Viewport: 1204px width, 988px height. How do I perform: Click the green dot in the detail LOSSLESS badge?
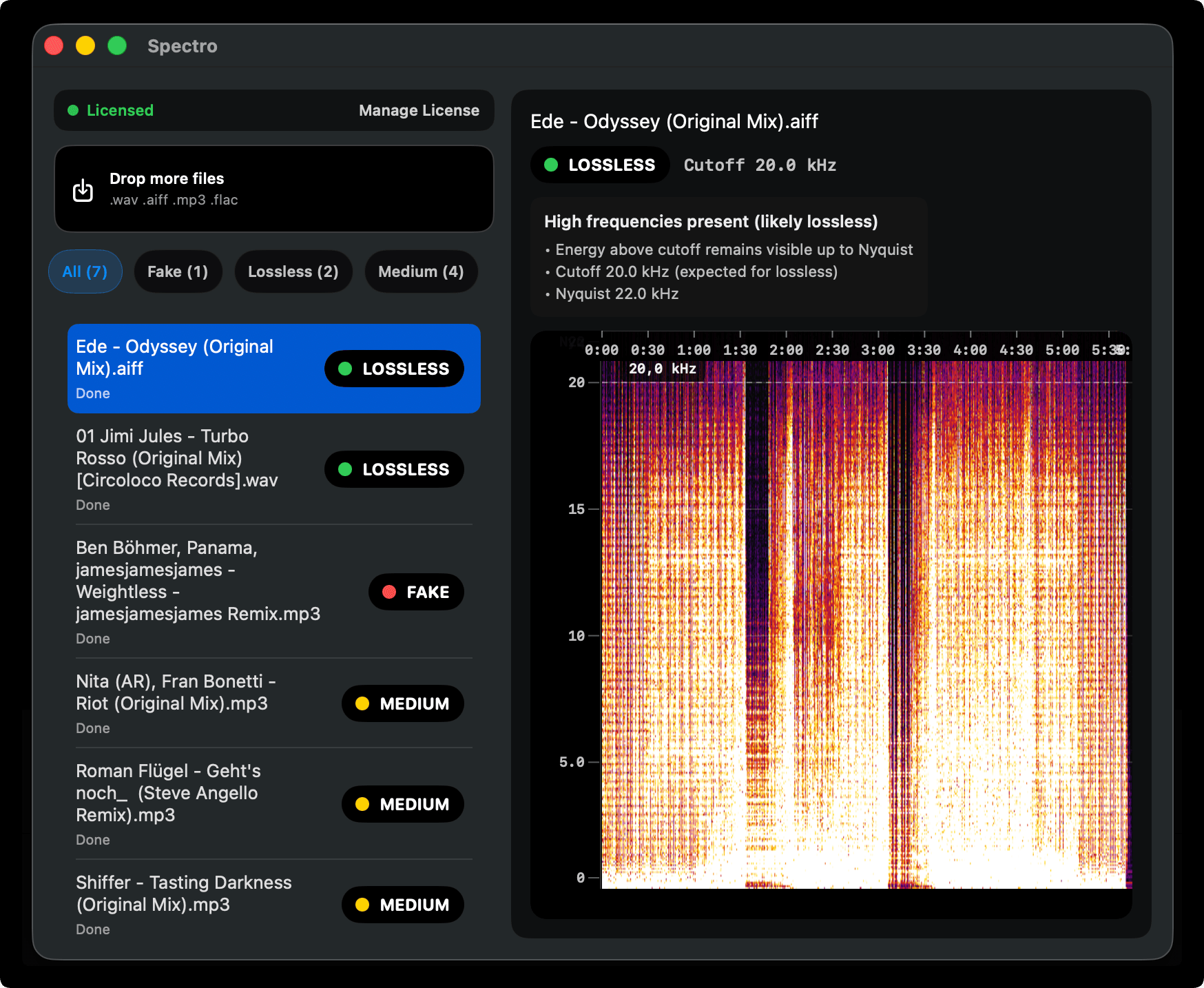point(551,165)
